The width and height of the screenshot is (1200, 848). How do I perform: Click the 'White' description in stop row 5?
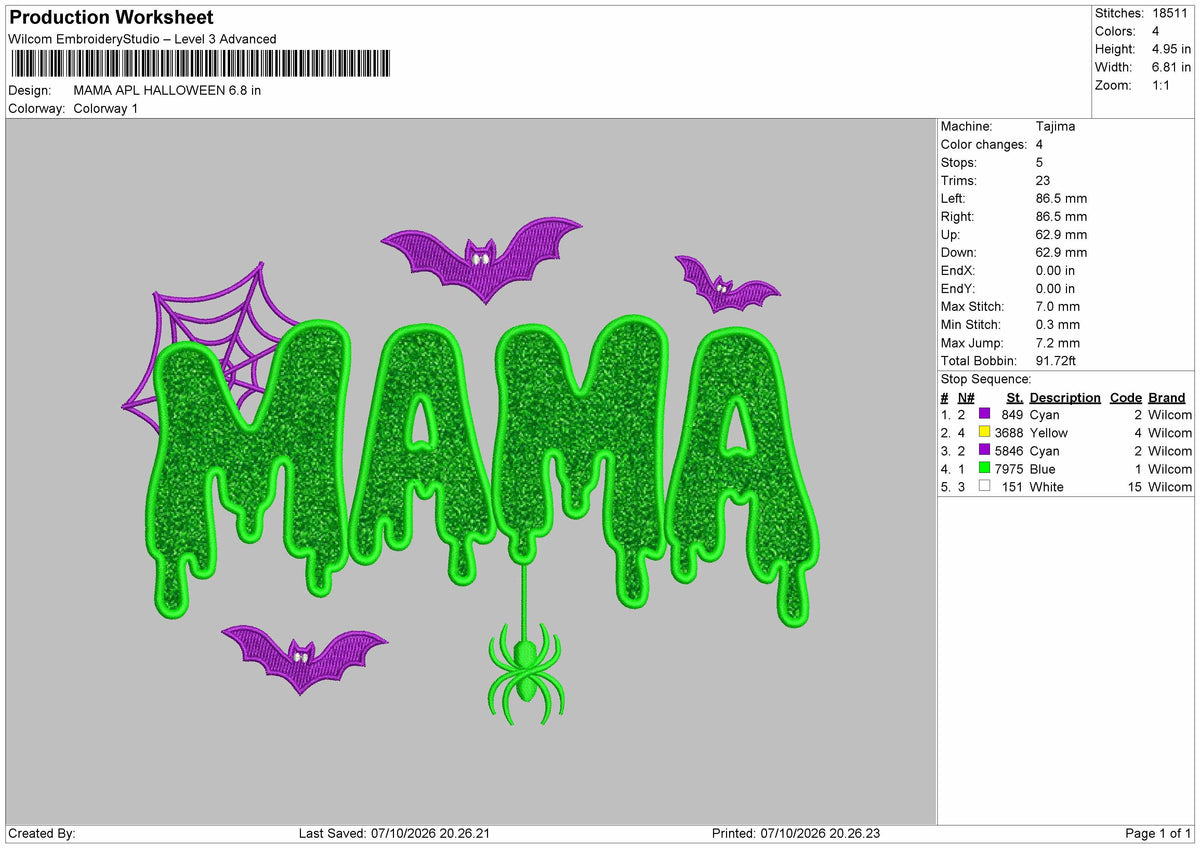point(1046,487)
